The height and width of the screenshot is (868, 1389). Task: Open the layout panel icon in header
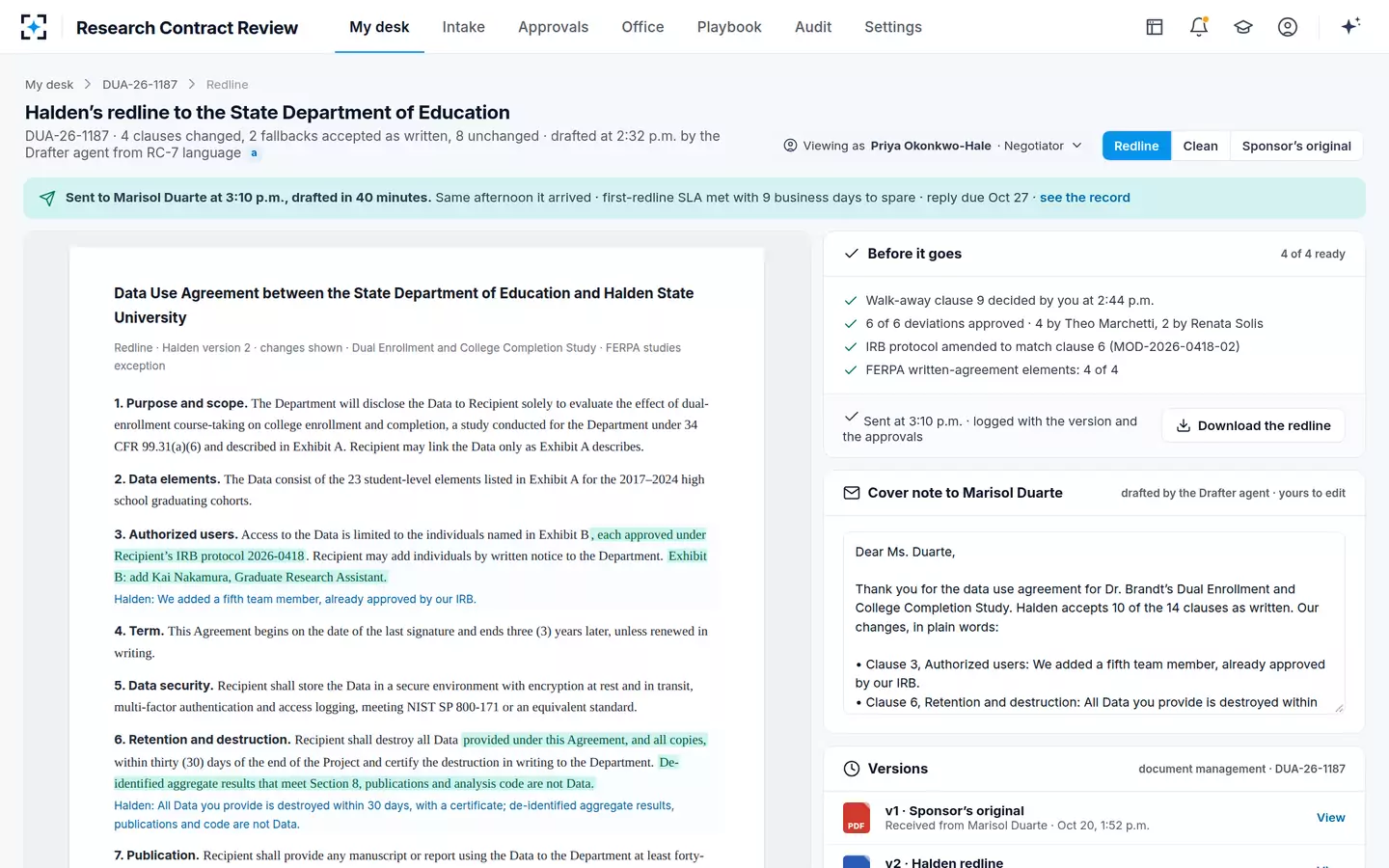[x=1155, y=27]
